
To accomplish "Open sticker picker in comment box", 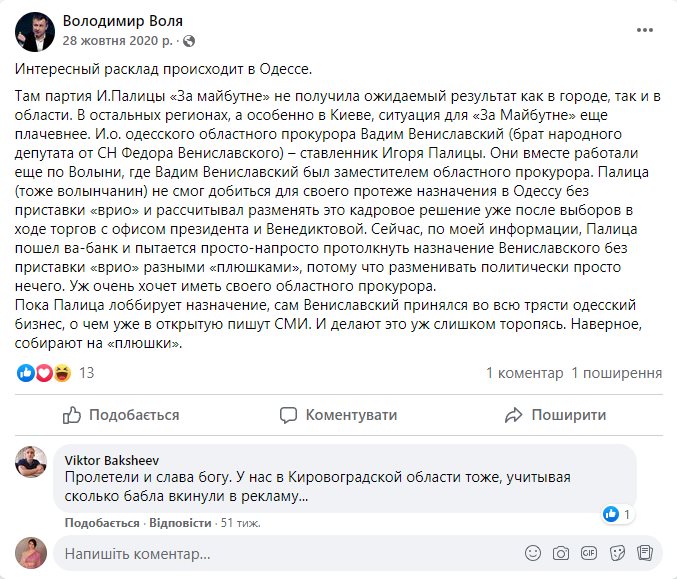I will 618,553.
